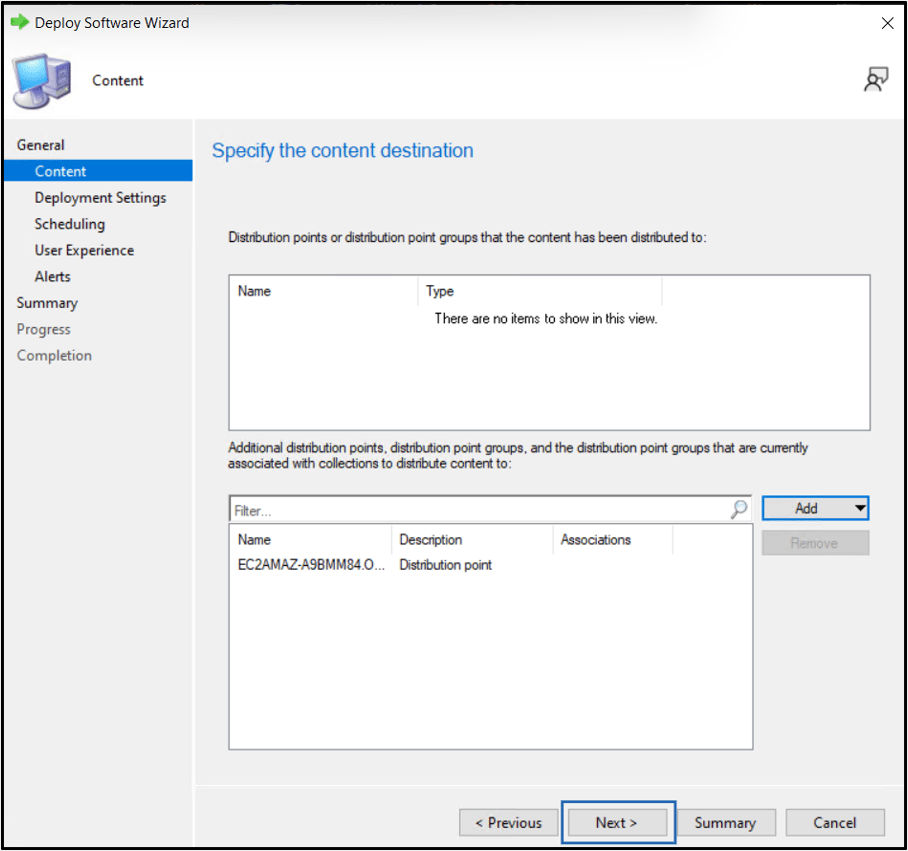The width and height of the screenshot is (908, 851).
Task: Click the search magnifier in Filter box
Action: [x=739, y=509]
